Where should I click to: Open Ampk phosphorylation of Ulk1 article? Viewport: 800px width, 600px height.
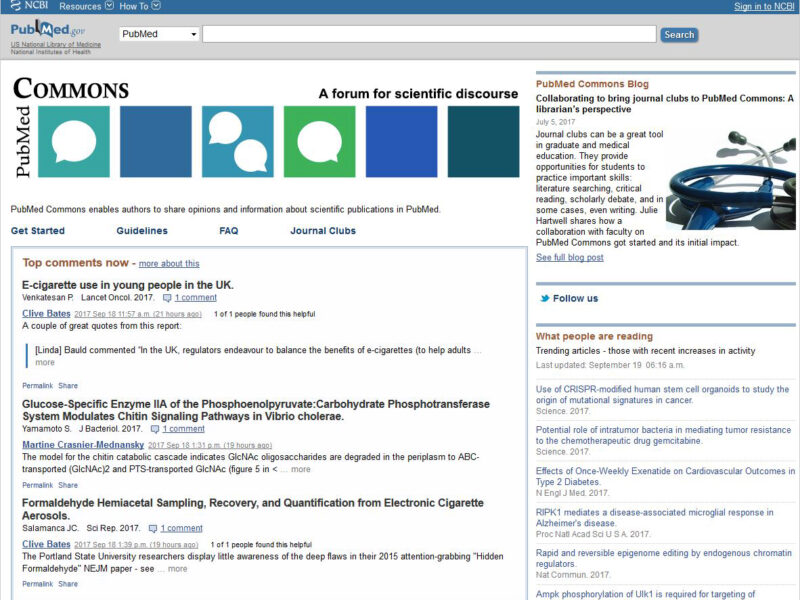point(645,594)
